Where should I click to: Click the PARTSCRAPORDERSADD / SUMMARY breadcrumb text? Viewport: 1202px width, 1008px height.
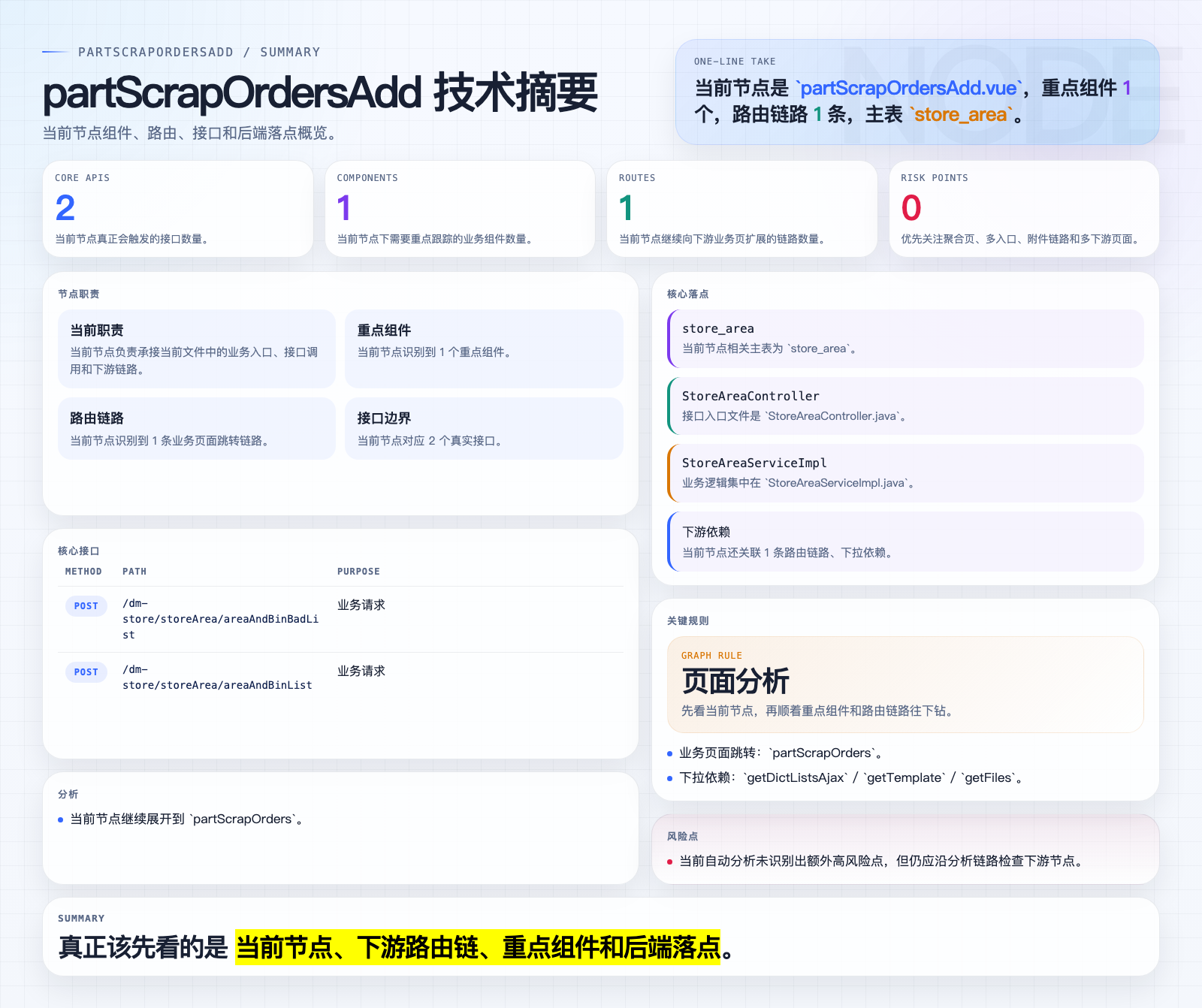coord(199,52)
